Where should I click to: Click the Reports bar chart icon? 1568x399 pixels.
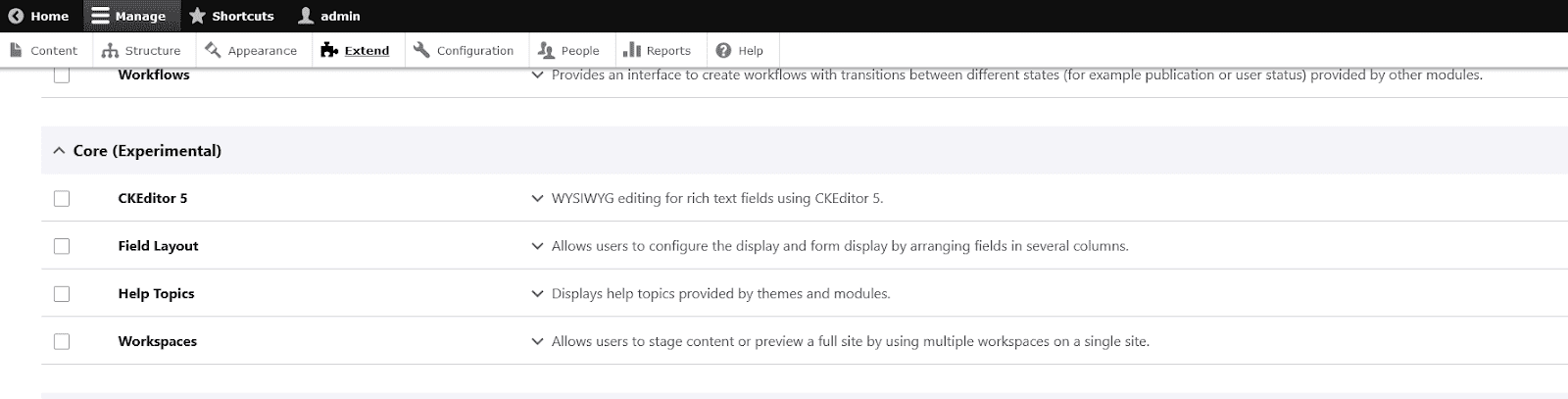click(632, 50)
